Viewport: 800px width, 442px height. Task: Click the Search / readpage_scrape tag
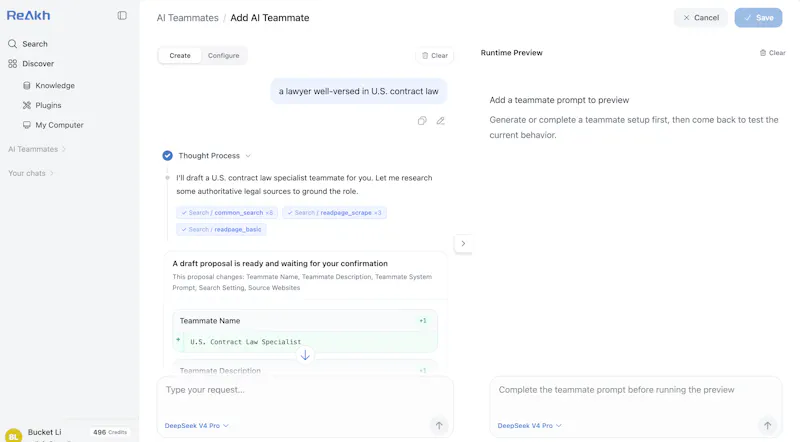[x=334, y=213]
